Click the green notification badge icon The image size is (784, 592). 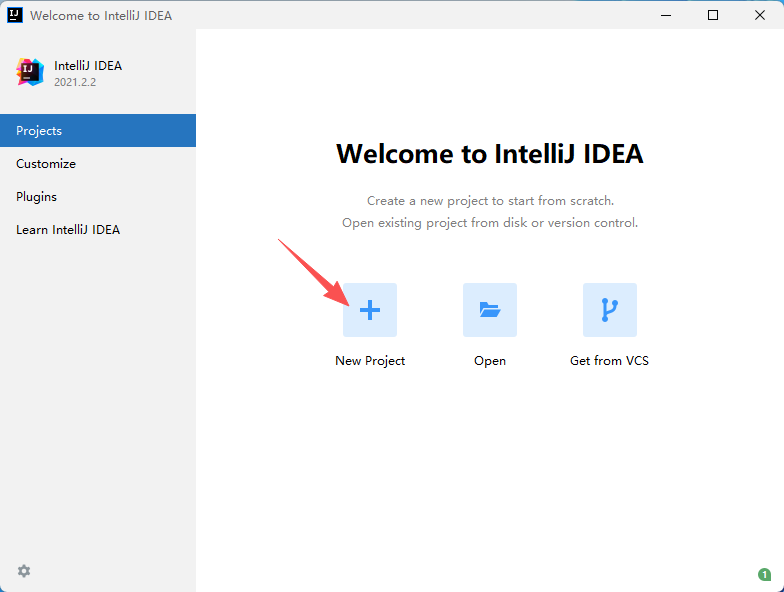point(764,574)
